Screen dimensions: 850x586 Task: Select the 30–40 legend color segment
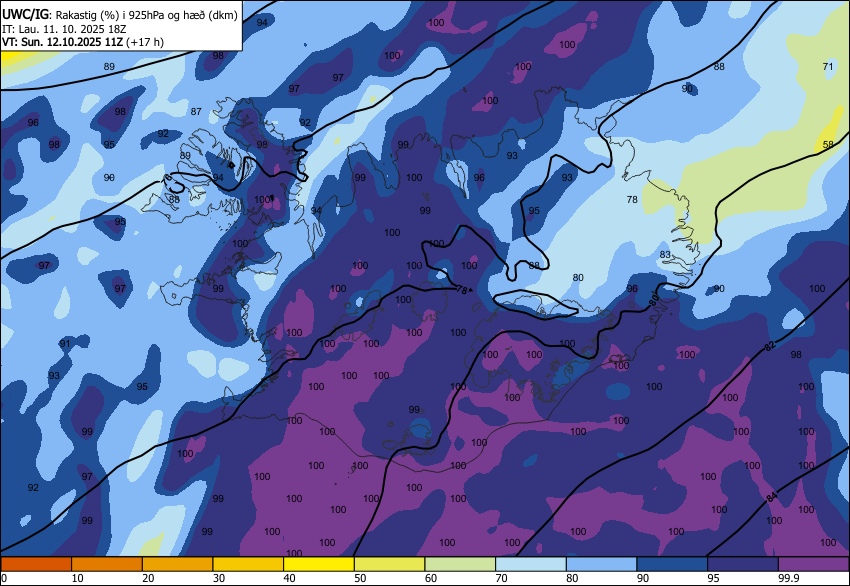coord(248,564)
